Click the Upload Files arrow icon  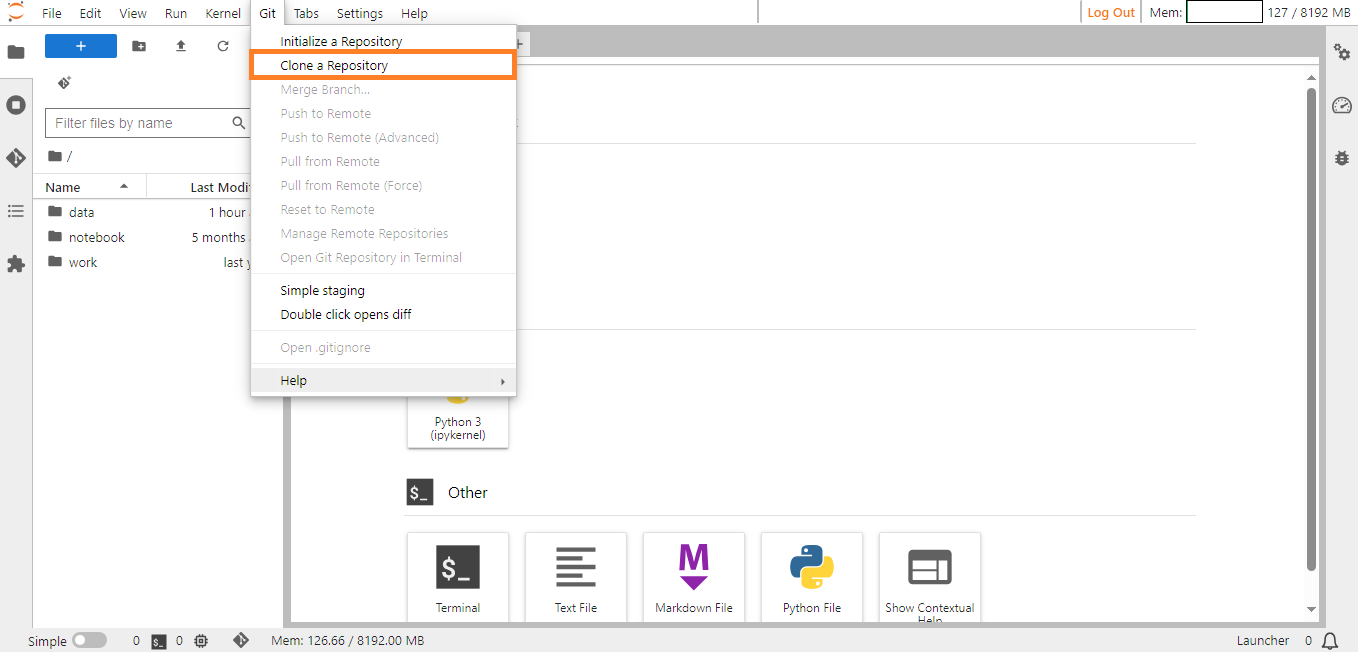pyautogui.click(x=181, y=46)
